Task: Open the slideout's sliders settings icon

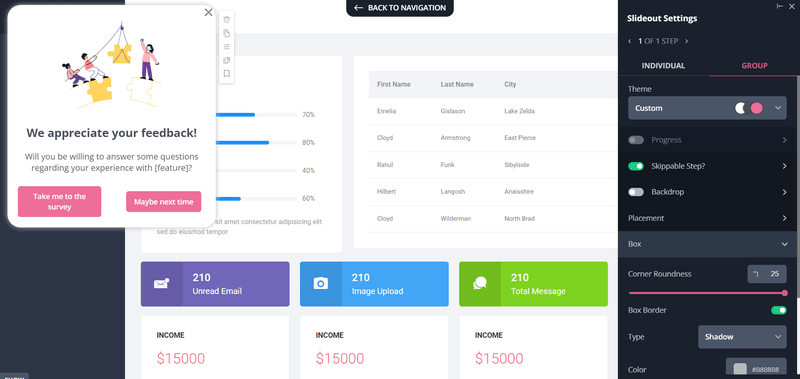Action: pyautogui.click(x=227, y=46)
